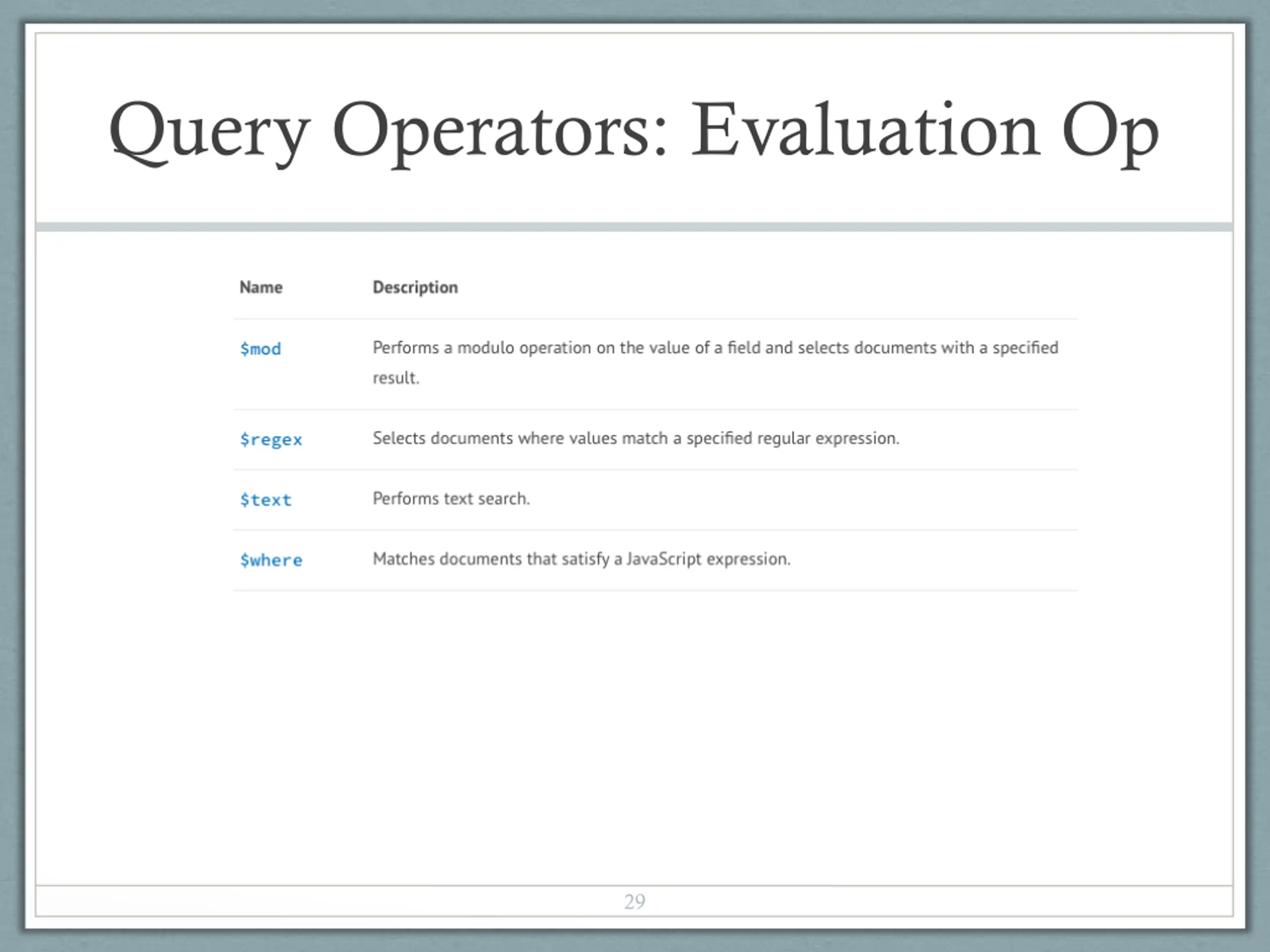Click the 'Performs a modulo operation' description
Viewport: 1270px width, 952px height.
pyautogui.click(x=715, y=362)
